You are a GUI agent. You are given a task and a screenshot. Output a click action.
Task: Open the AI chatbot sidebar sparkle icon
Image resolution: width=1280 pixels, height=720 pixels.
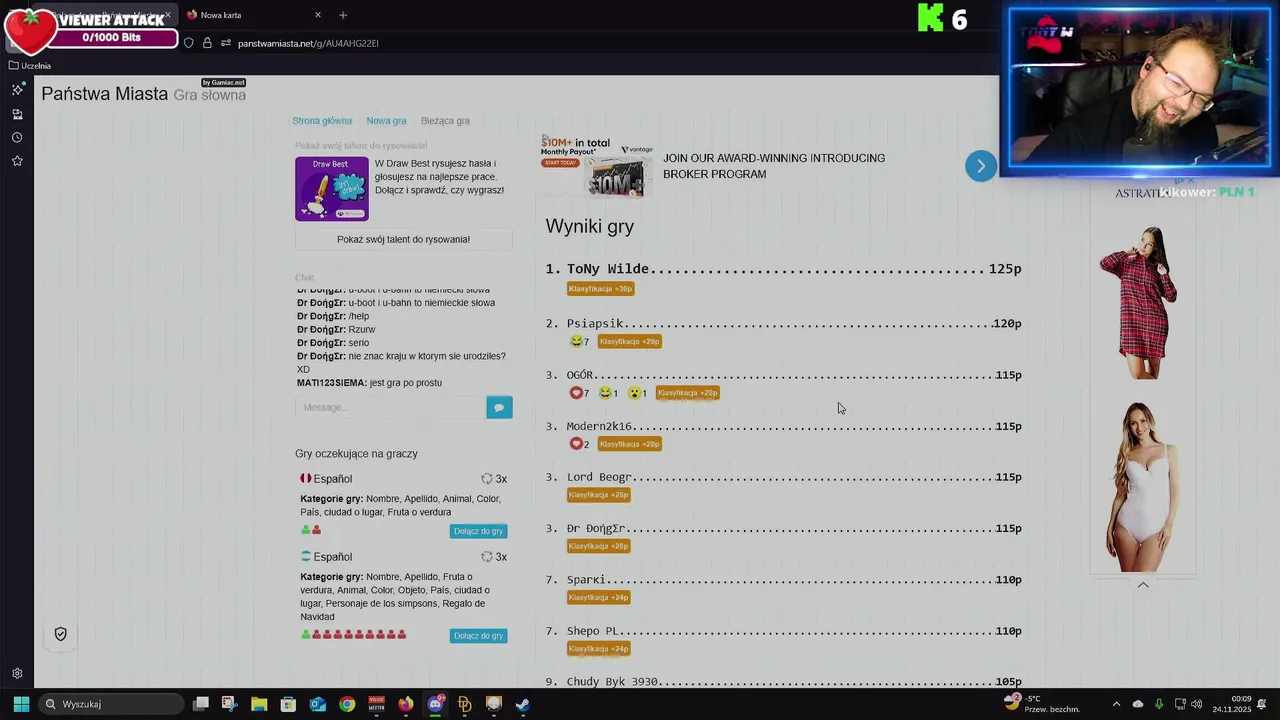pos(17,90)
